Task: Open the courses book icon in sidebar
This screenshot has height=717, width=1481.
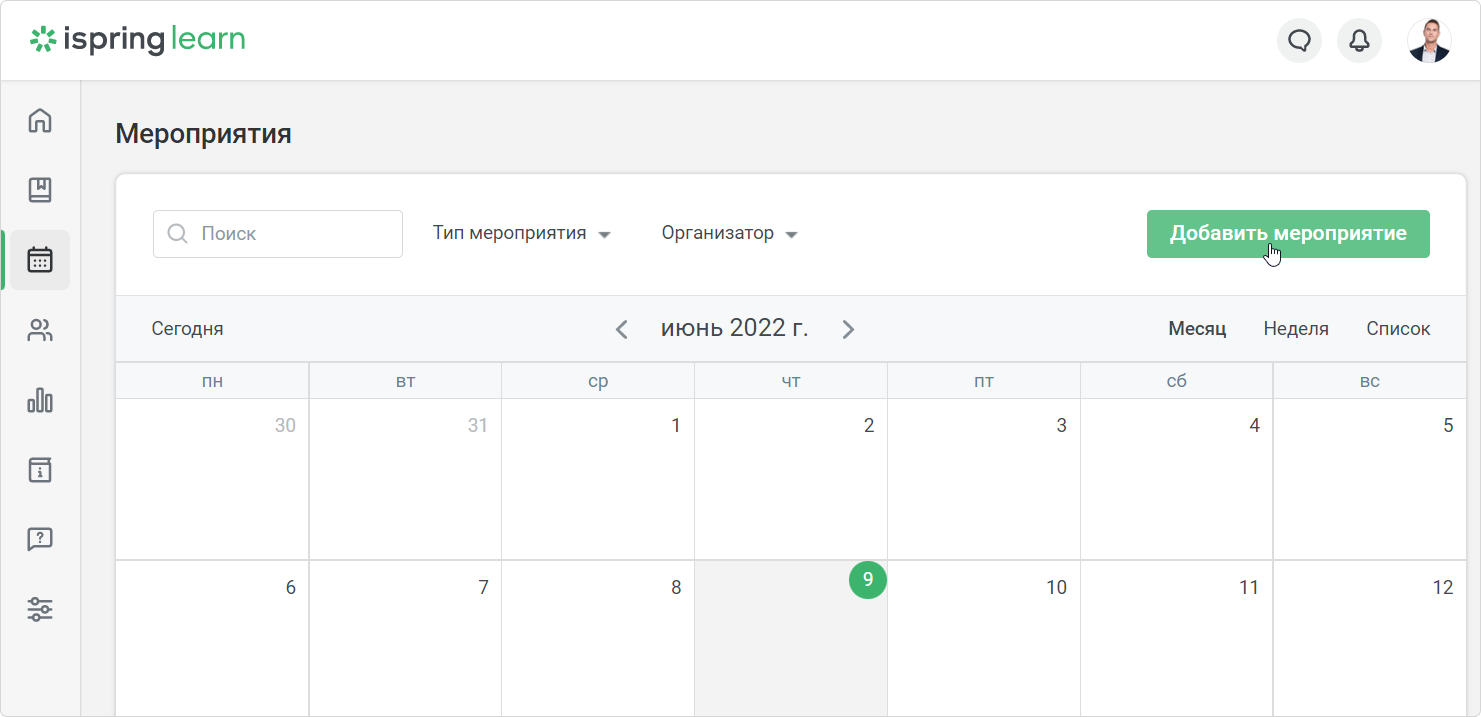Action: click(40, 190)
